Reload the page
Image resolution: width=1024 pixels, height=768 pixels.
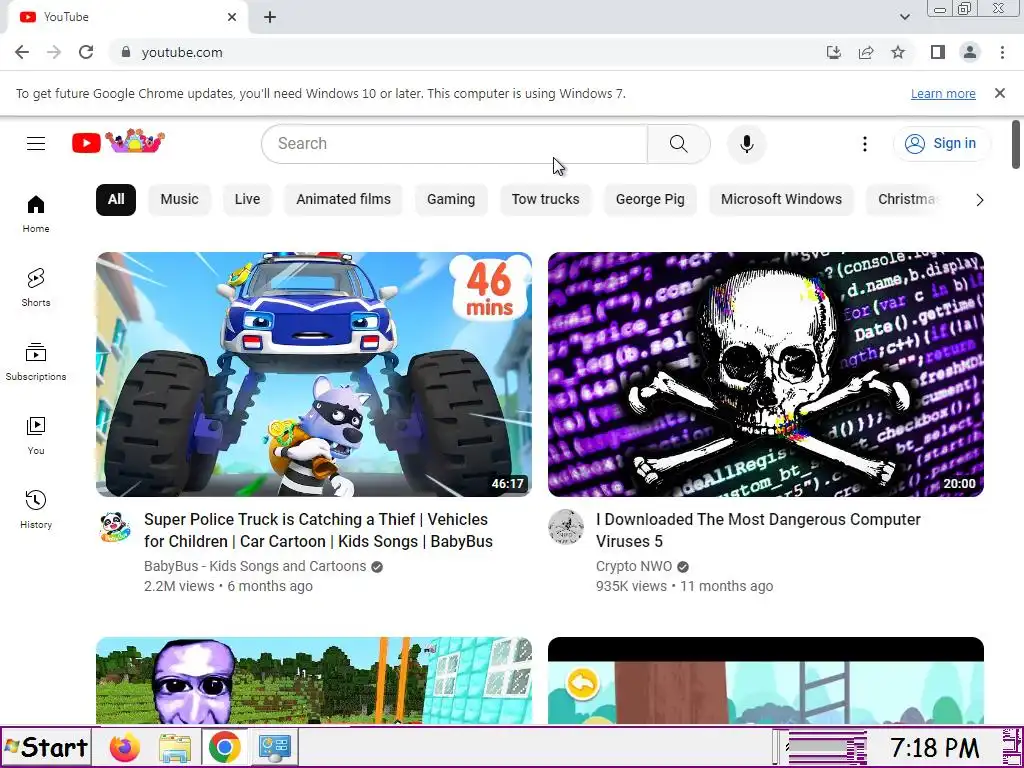coord(86,52)
